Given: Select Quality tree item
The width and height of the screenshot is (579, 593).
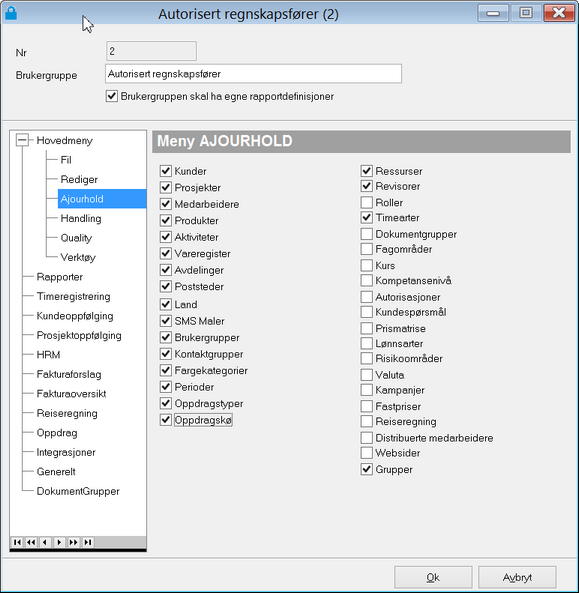Looking at the screenshot, I should [x=76, y=238].
